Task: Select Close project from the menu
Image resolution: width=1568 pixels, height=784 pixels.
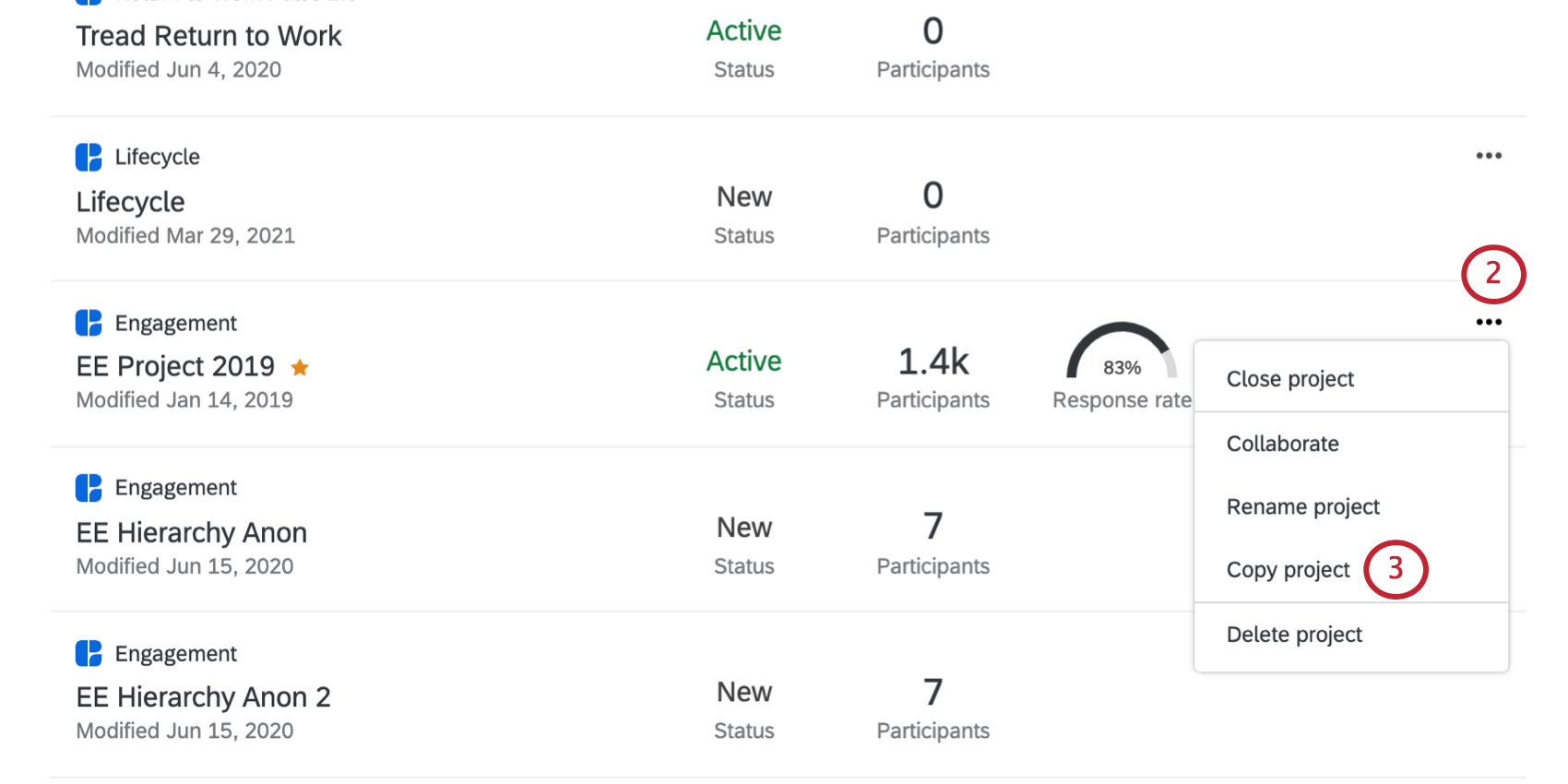Action: coord(1289,379)
